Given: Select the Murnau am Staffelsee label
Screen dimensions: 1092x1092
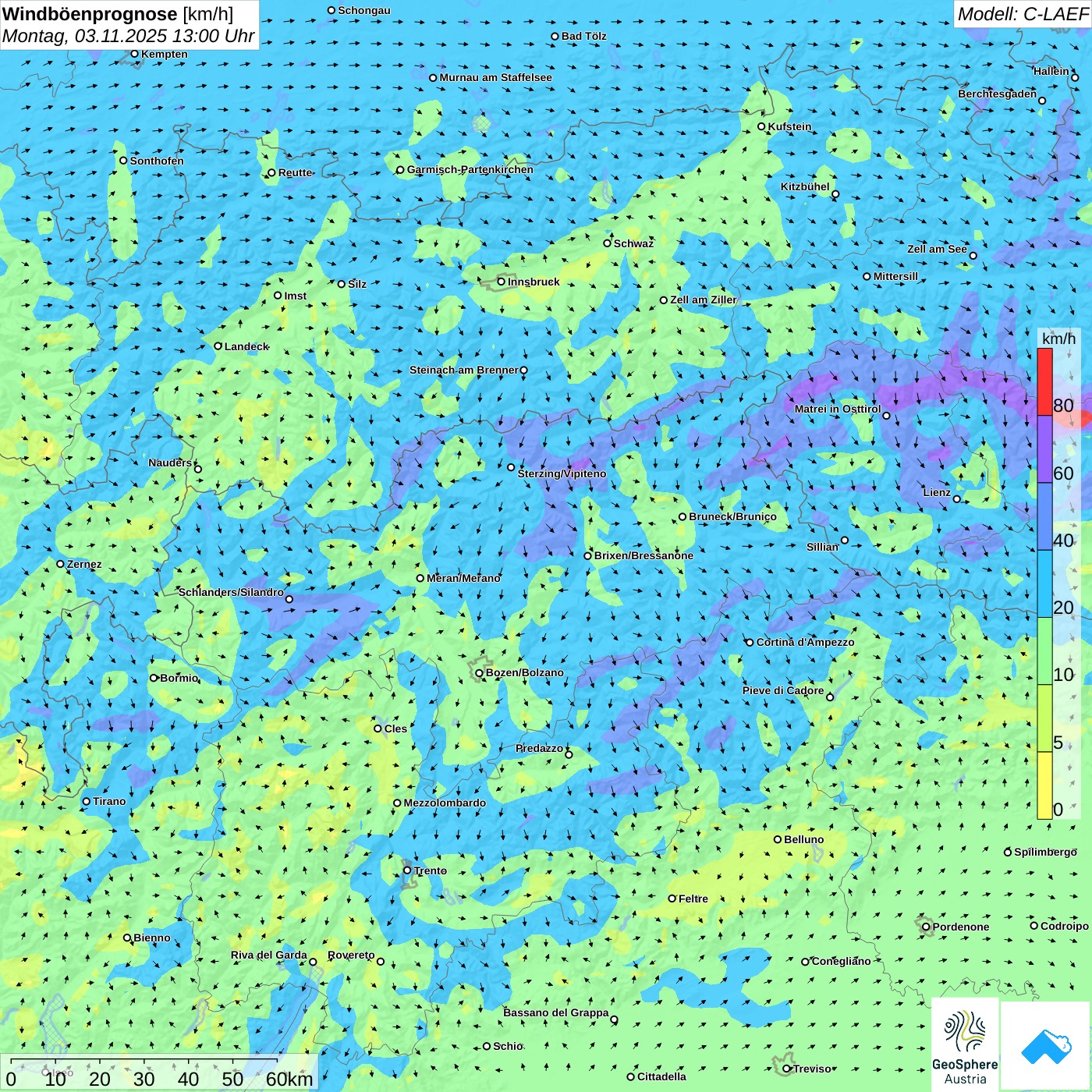Looking at the screenshot, I should 495,77.
